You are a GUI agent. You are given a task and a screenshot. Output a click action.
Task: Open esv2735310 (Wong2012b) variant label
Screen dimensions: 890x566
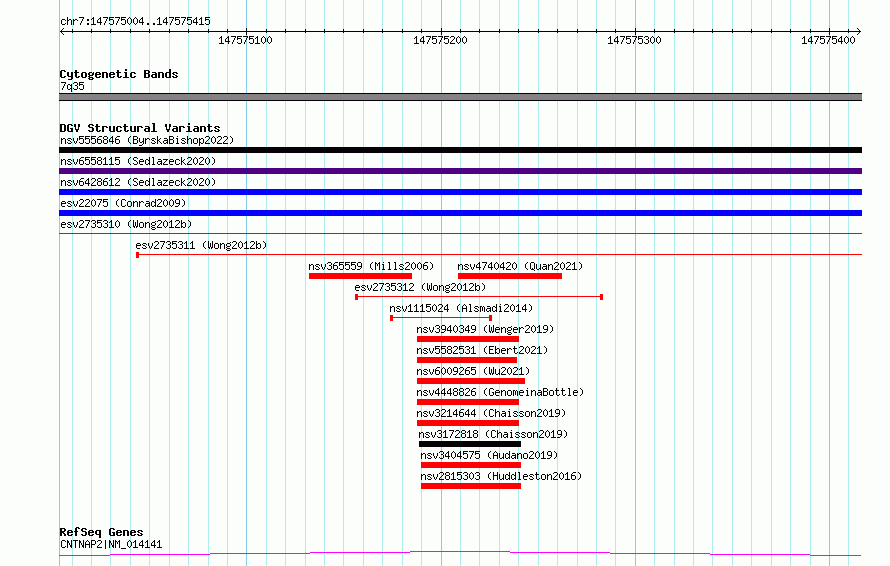126,224
